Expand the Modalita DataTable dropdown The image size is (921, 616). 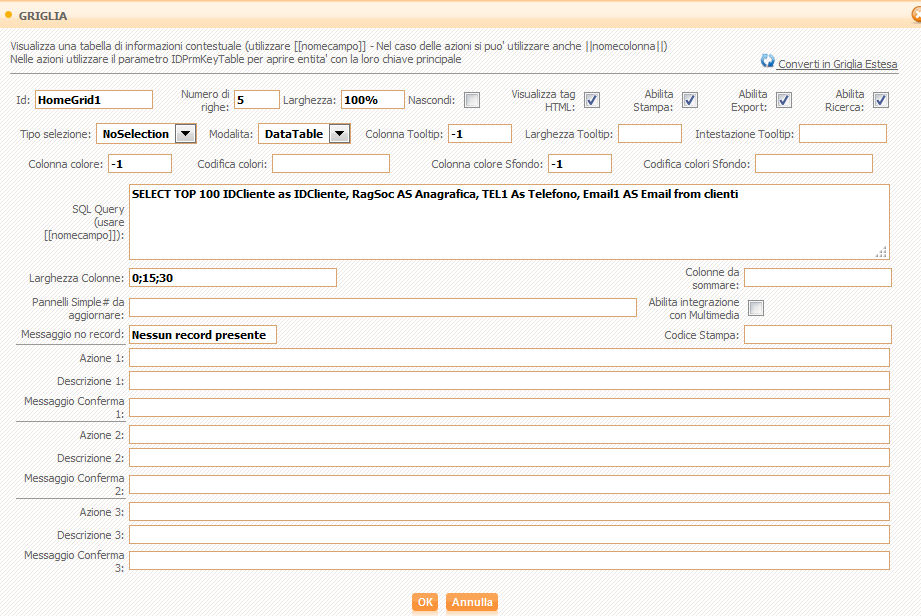[x=339, y=134]
